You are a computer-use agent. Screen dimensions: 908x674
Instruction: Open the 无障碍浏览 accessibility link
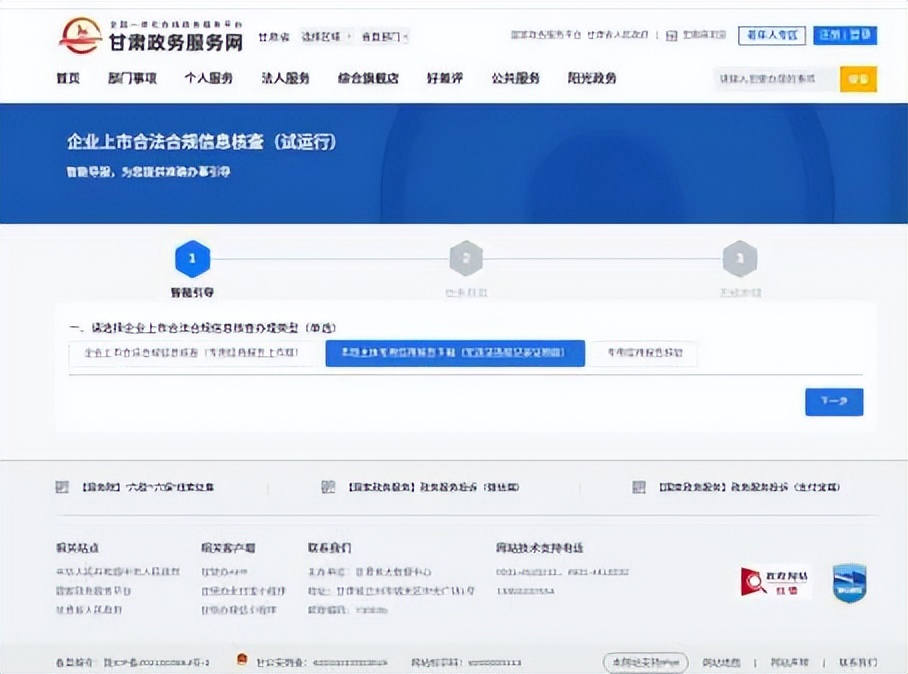(702, 36)
